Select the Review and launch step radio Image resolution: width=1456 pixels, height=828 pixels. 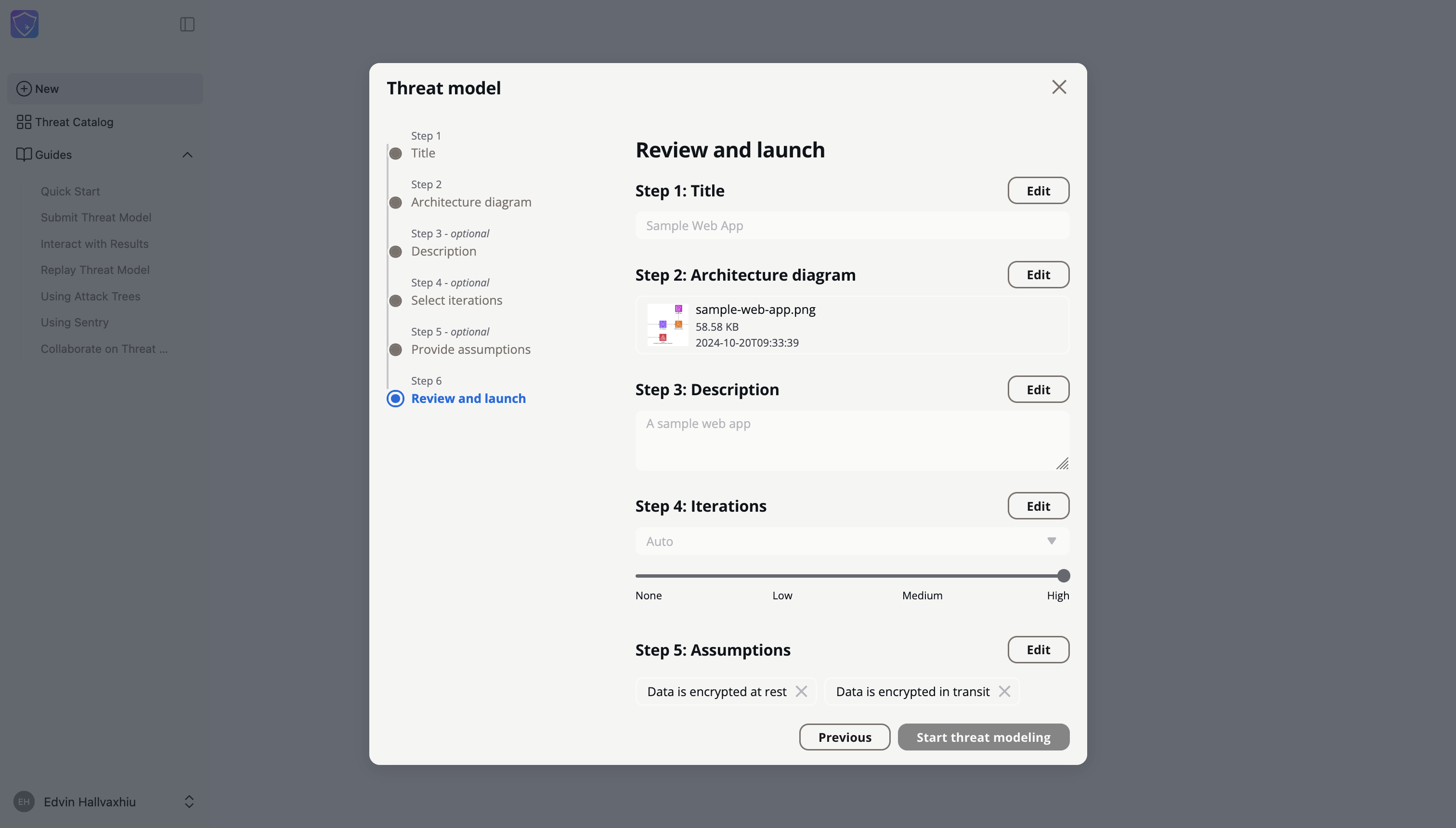pos(396,399)
